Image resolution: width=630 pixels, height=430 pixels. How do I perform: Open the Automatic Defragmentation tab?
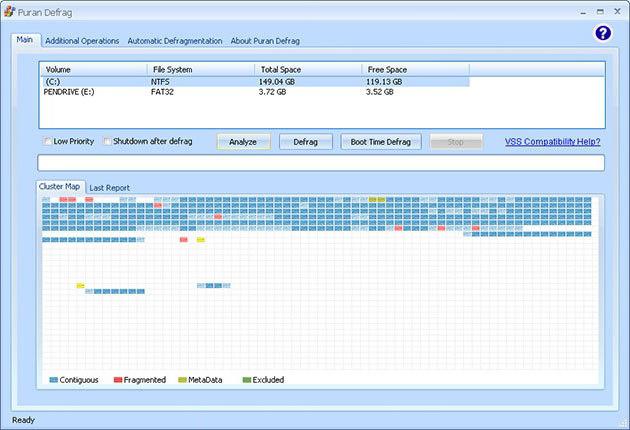[175, 41]
